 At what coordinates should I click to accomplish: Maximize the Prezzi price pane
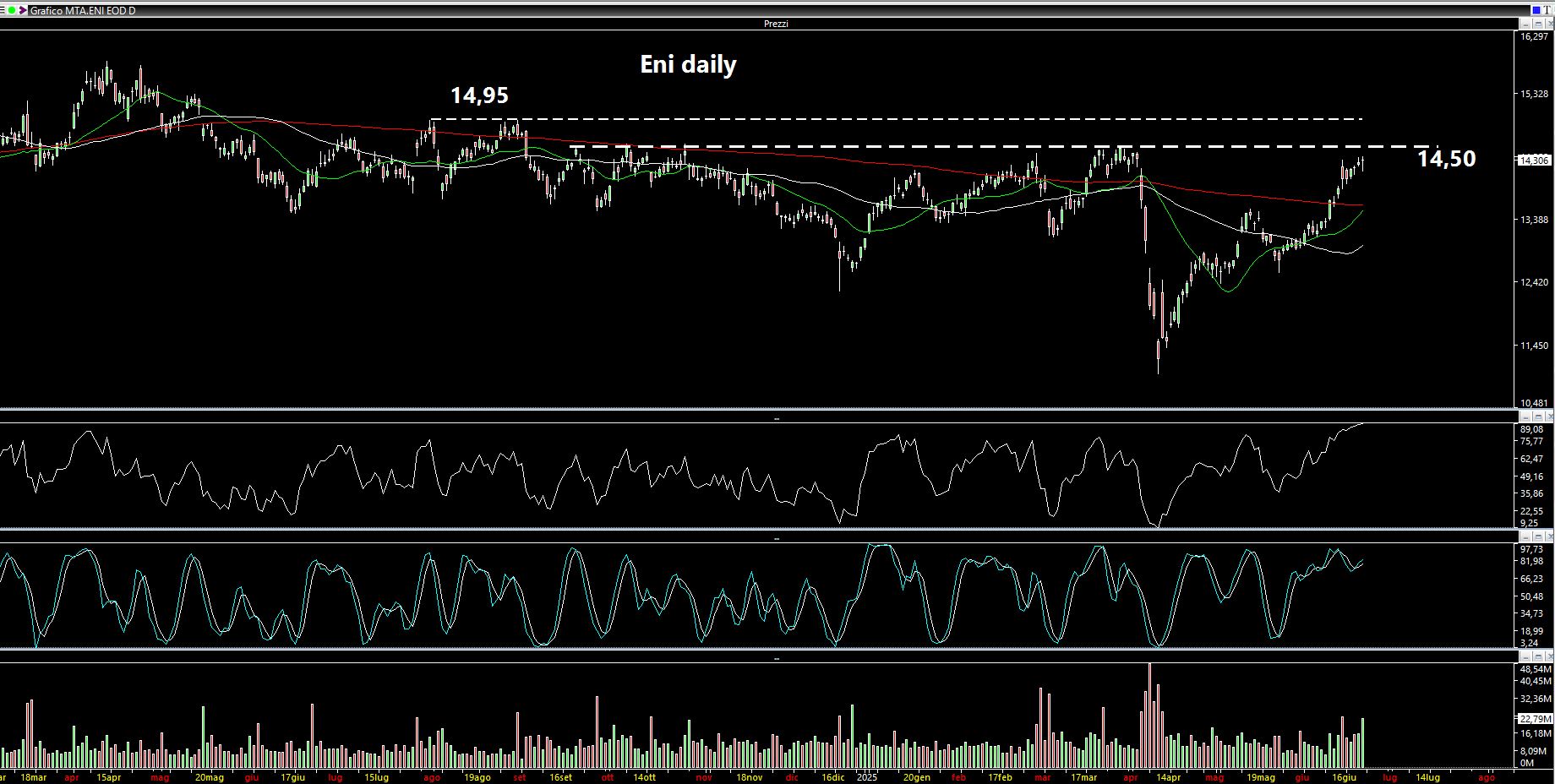(1538, 24)
